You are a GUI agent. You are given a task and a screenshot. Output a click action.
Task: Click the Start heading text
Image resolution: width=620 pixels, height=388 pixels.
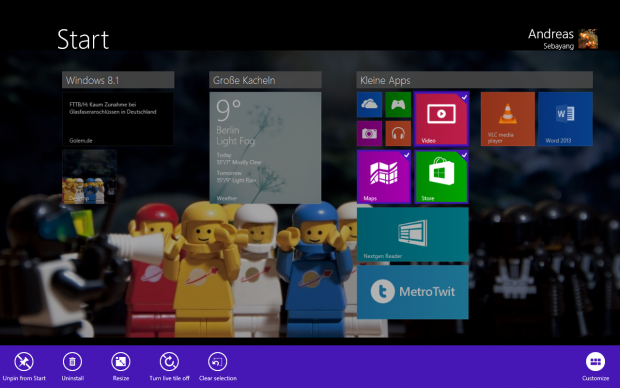click(83, 40)
